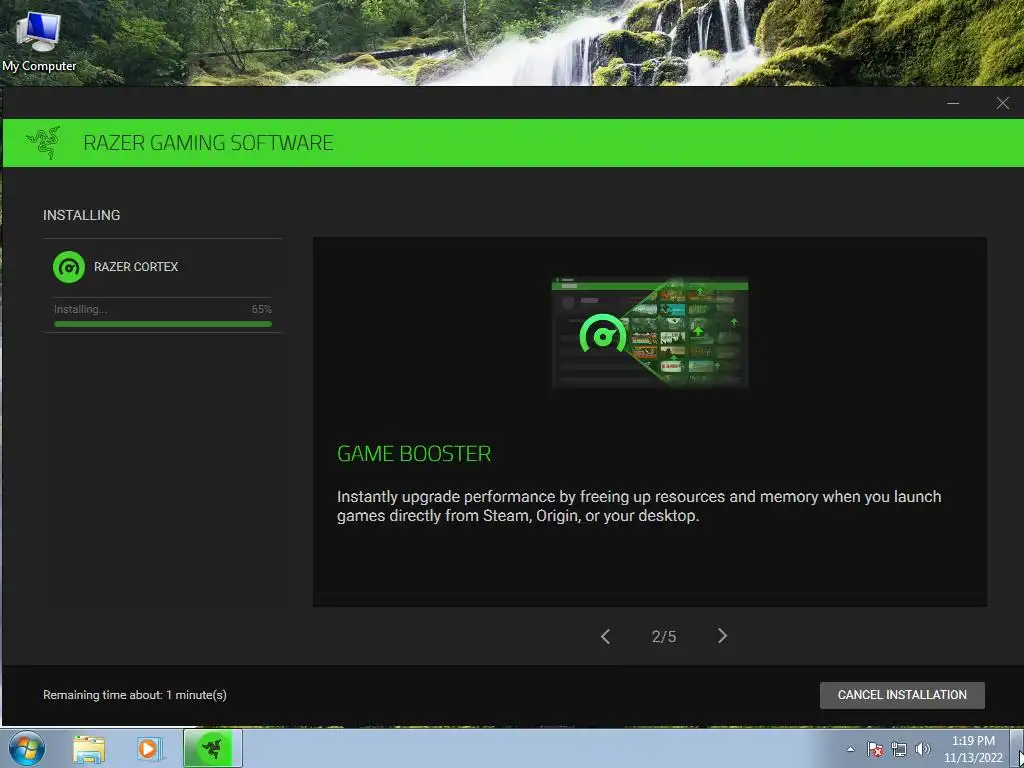
Task: Open Windows Media Player from taskbar
Action: pyautogui.click(x=148, y=749)
